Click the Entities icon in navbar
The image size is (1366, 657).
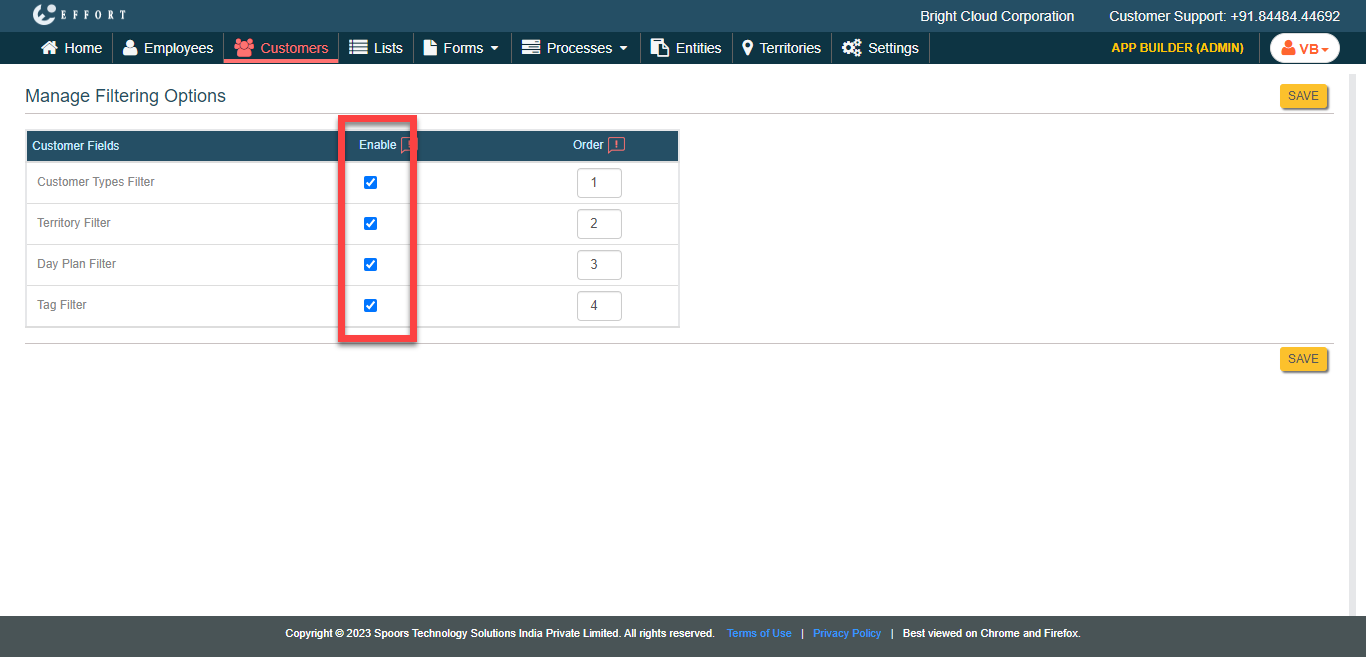[x=660, y=48]
